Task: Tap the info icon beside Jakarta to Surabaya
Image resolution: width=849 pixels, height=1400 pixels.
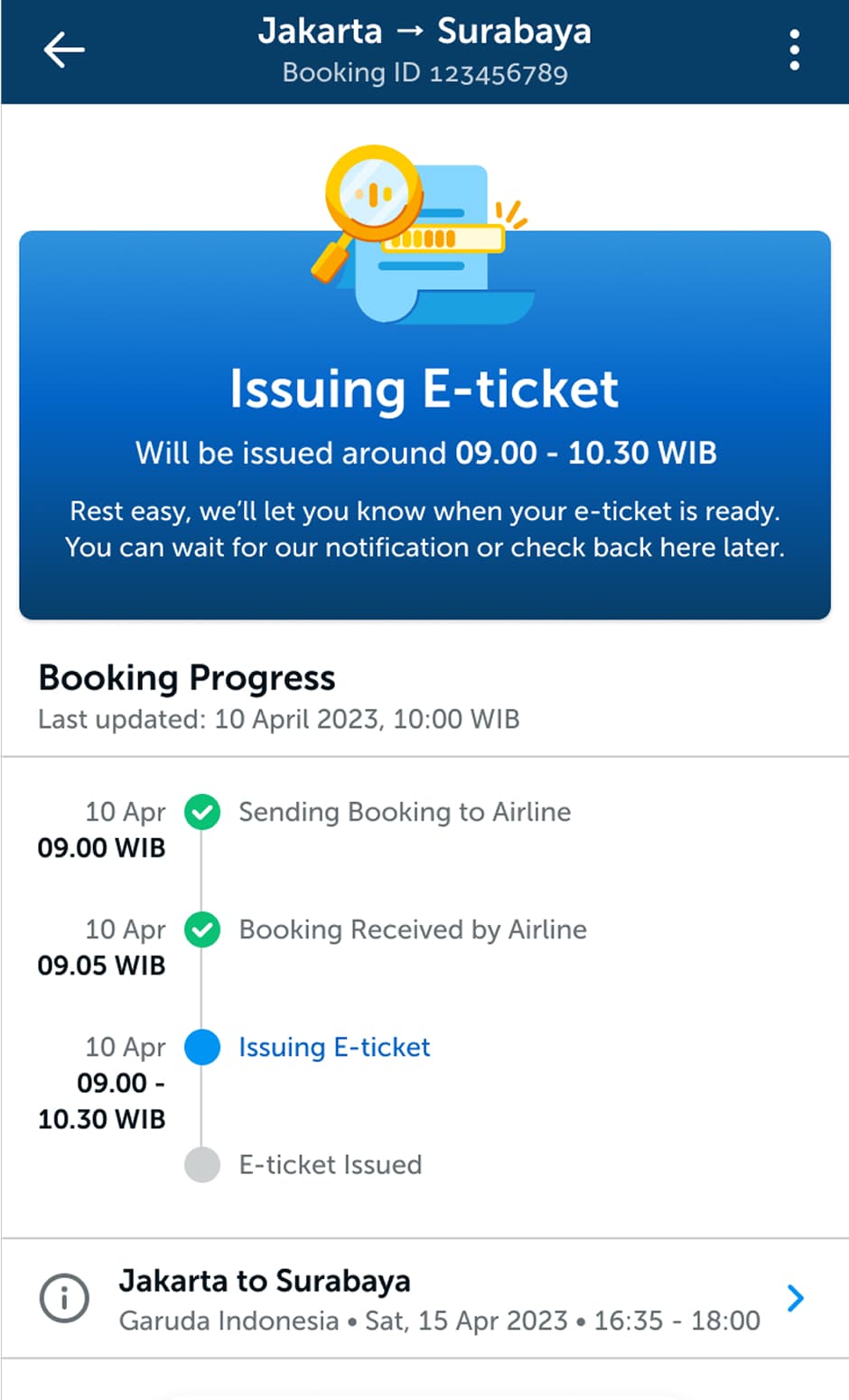Action: tap(64, 1299)
